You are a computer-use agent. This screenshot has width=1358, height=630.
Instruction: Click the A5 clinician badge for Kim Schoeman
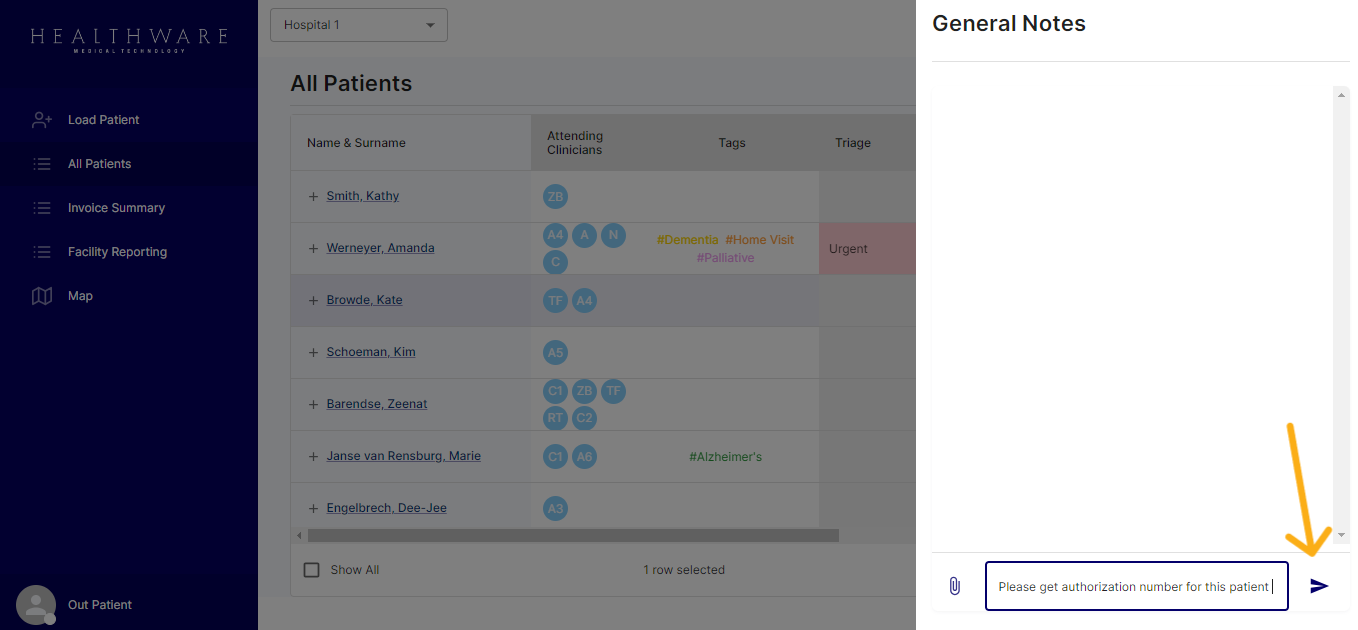[x=555, y=352]
